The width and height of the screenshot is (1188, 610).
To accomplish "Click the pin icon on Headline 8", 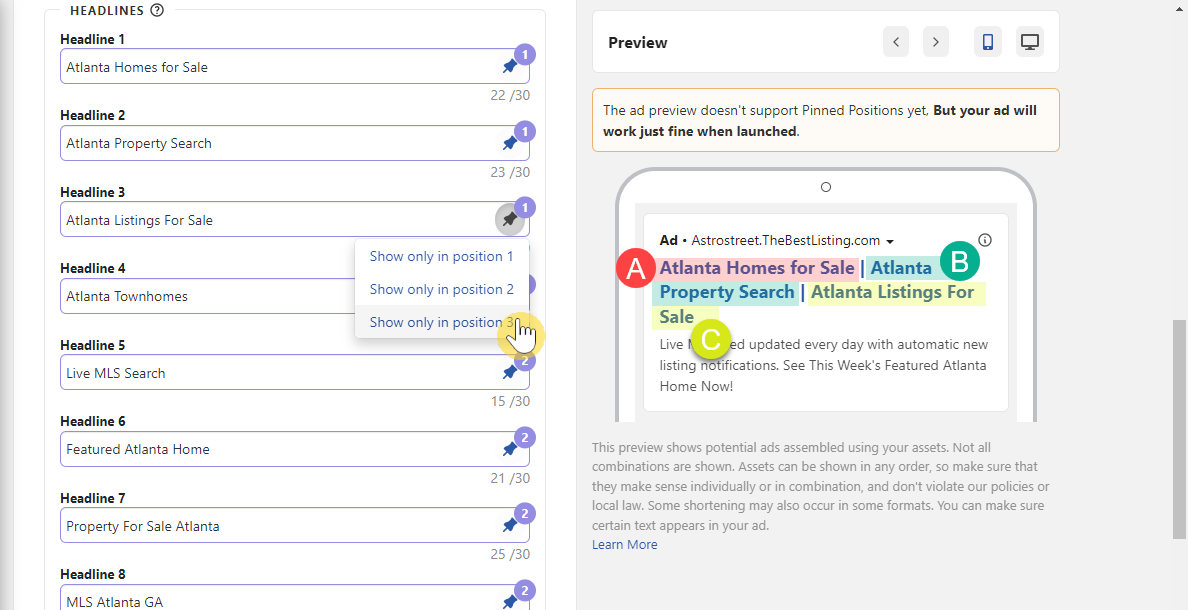I will [510, 601].
